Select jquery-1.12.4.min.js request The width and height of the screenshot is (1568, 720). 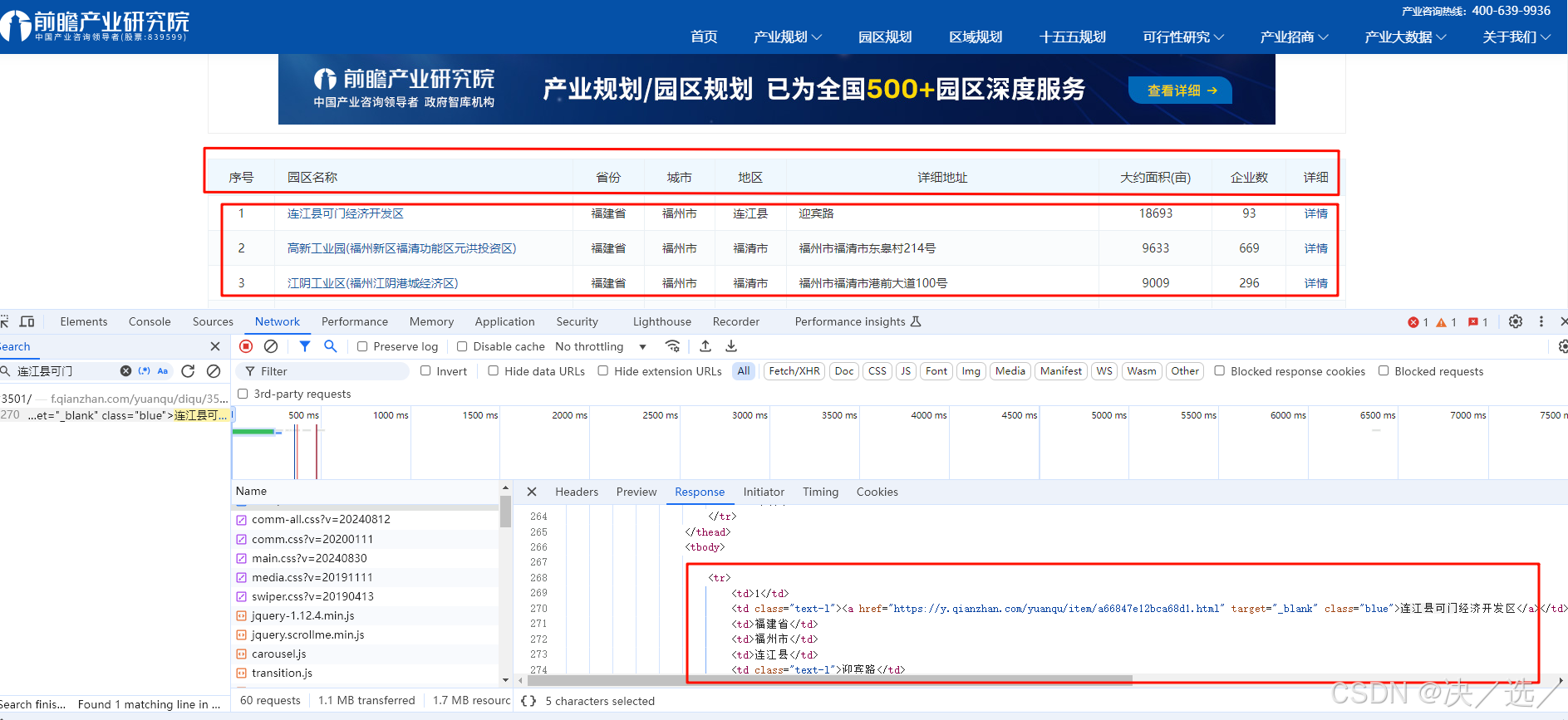tap(302, 615)
